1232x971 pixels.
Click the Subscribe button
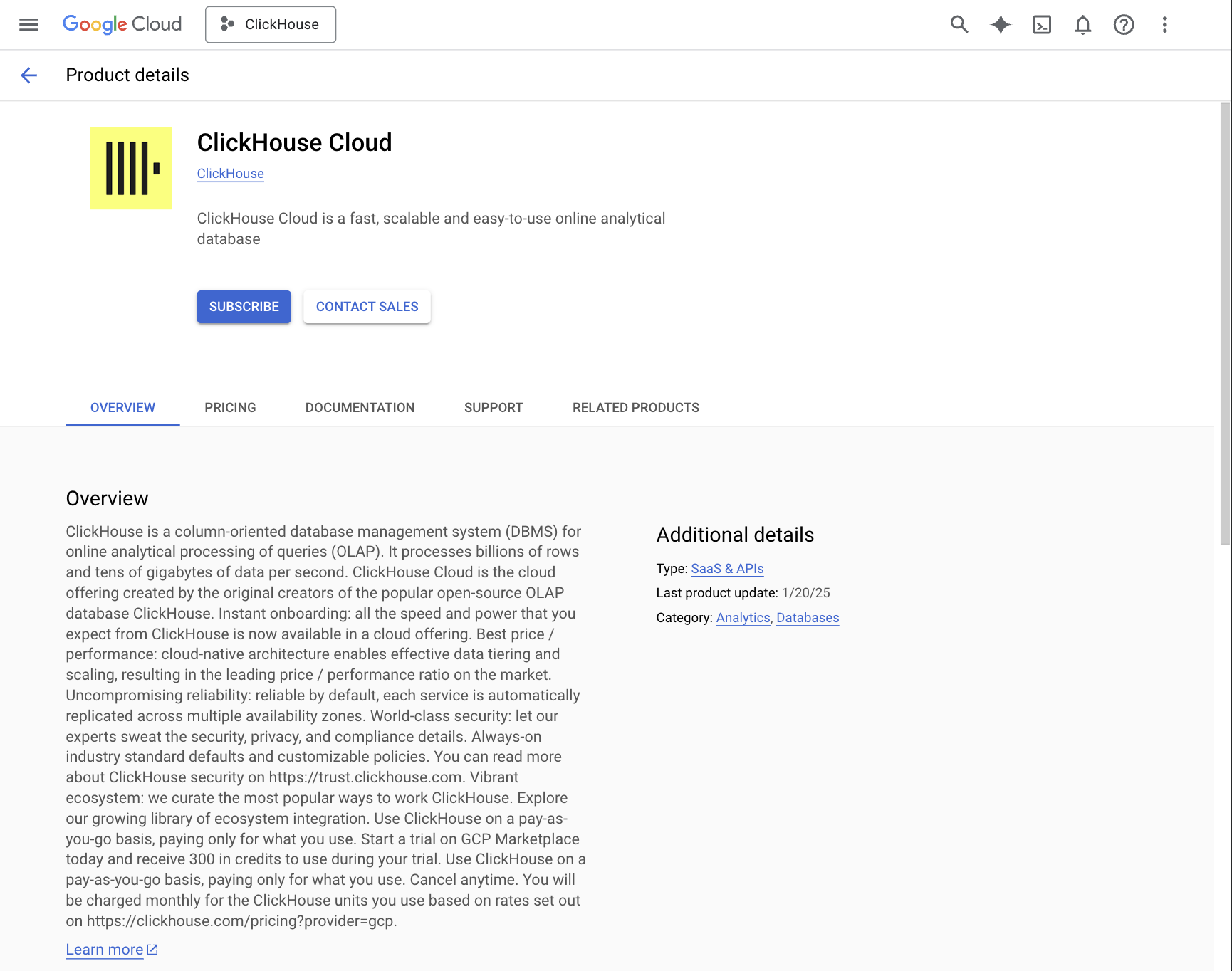[x=244, y=307]
